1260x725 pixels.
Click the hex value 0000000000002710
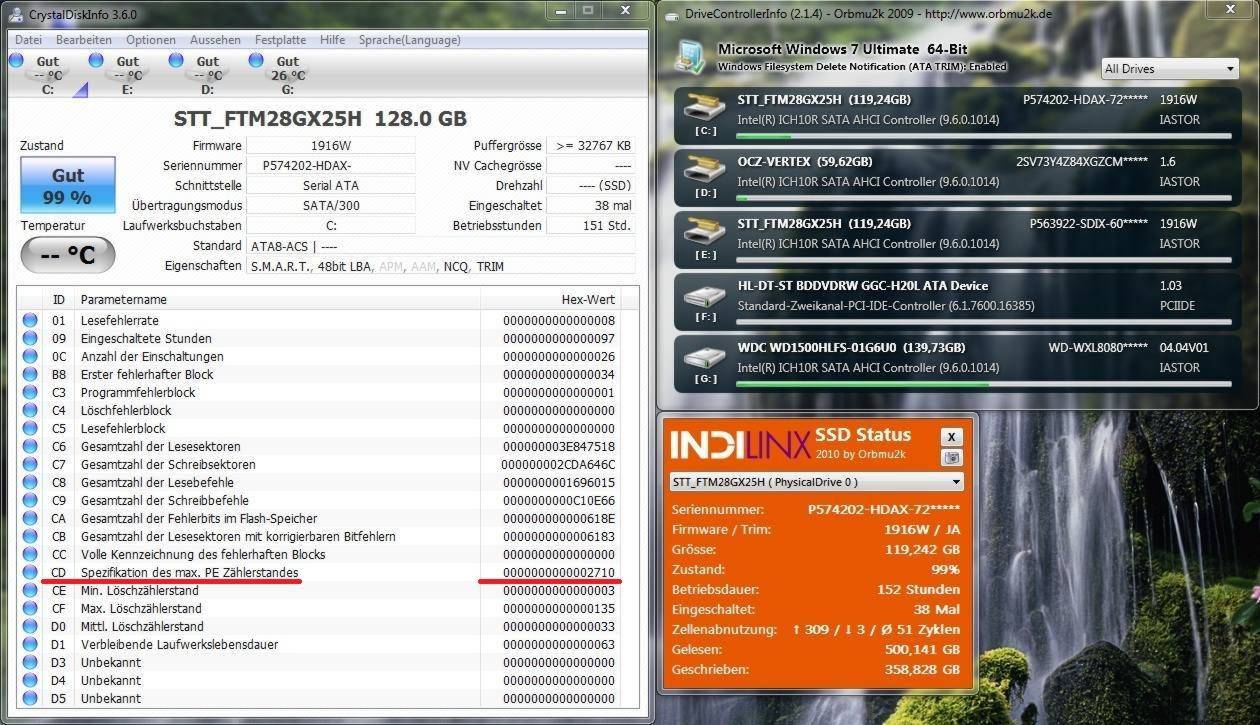tap(559, 572)
